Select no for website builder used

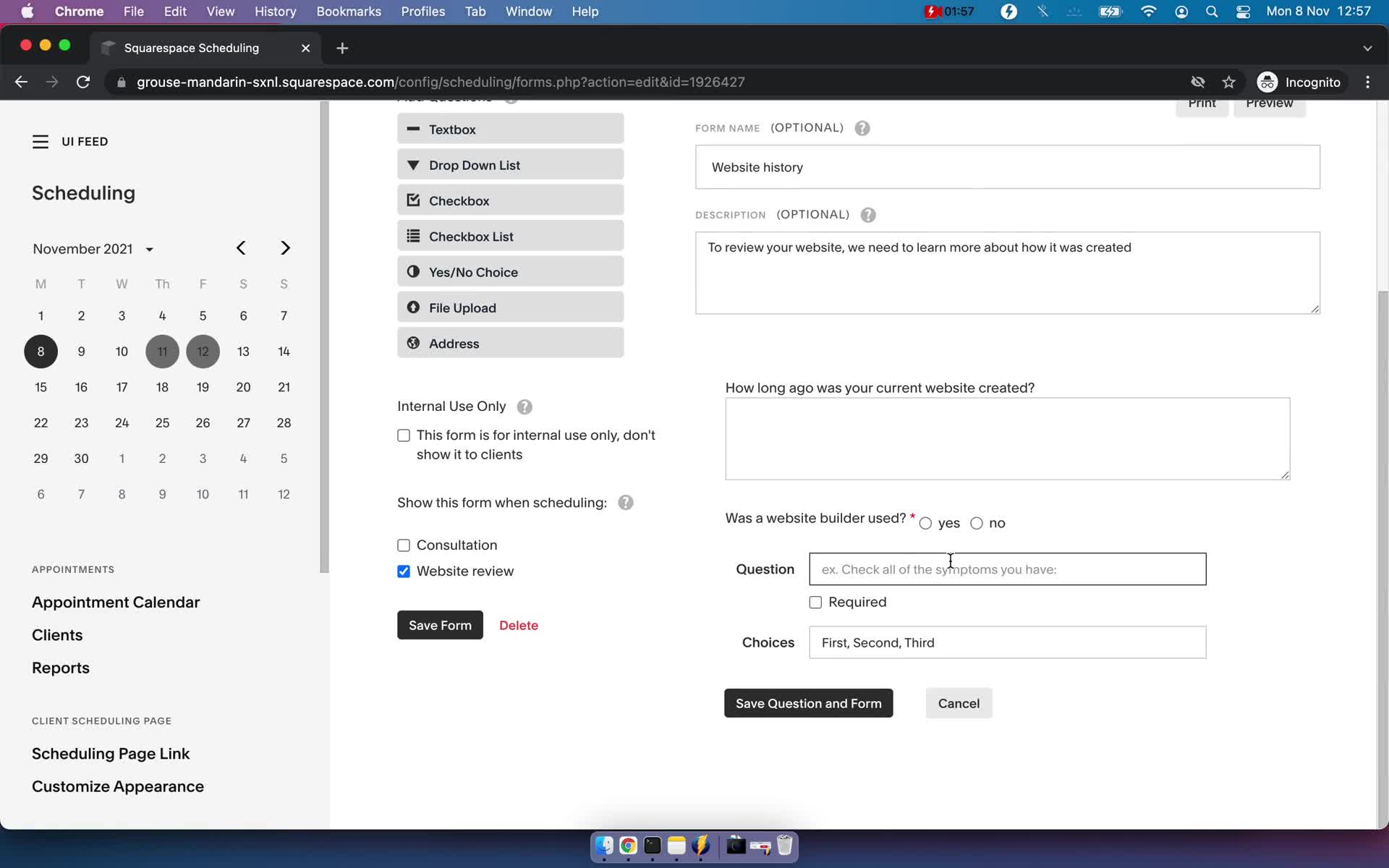977,524
